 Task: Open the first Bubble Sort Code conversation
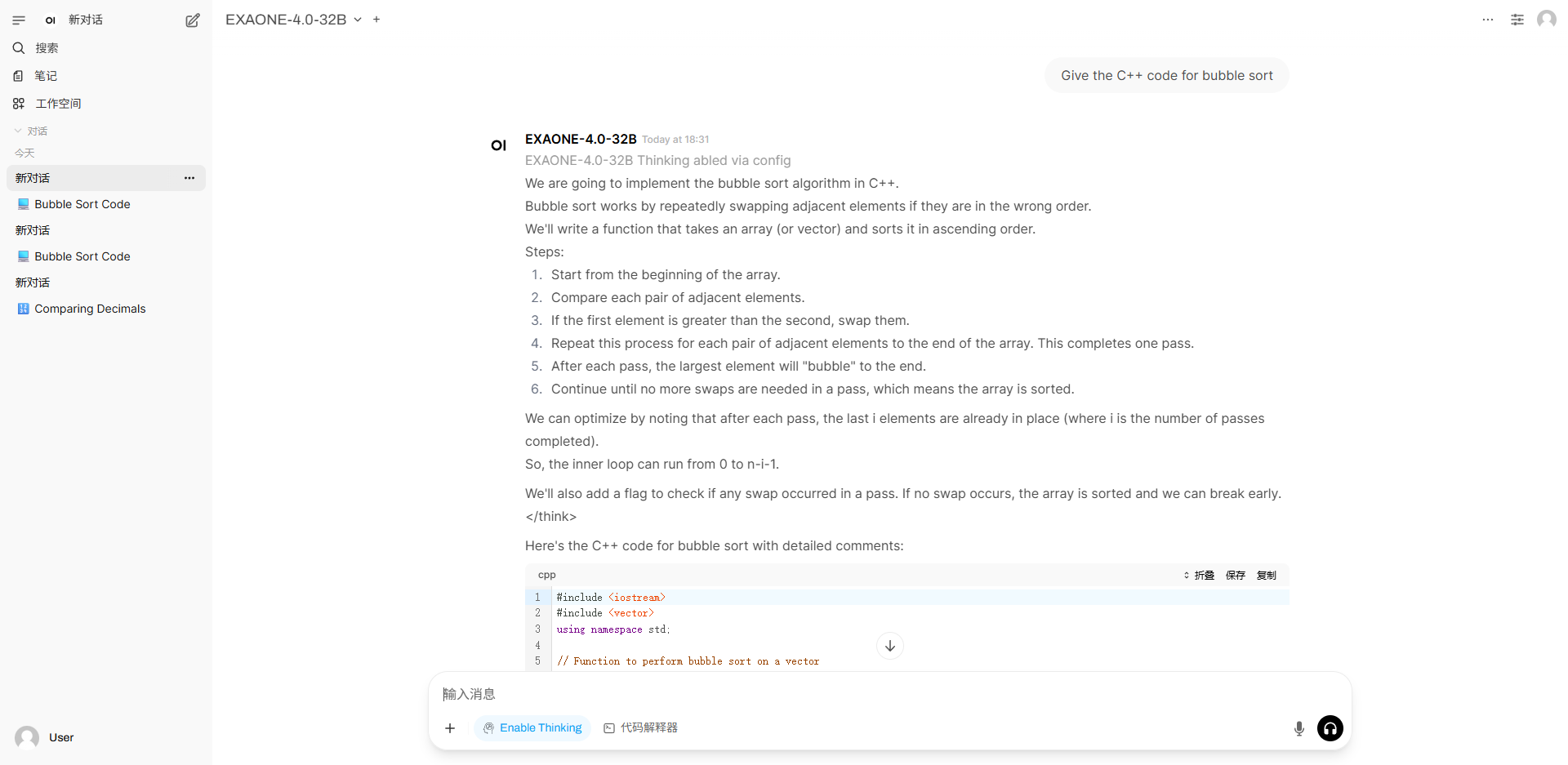tap(82, 204)
